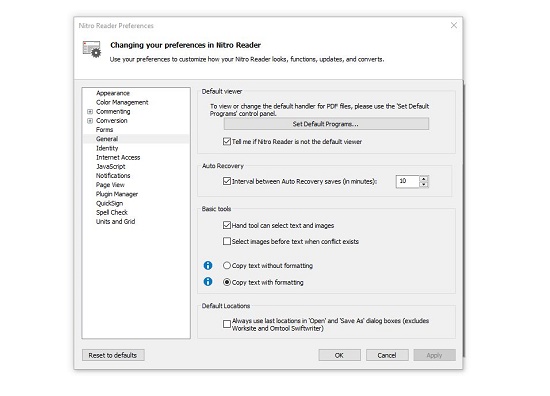Click info icon beside Copy text without formatting
The height and width of the screenshot is (396, 550).
pos(208,266)
